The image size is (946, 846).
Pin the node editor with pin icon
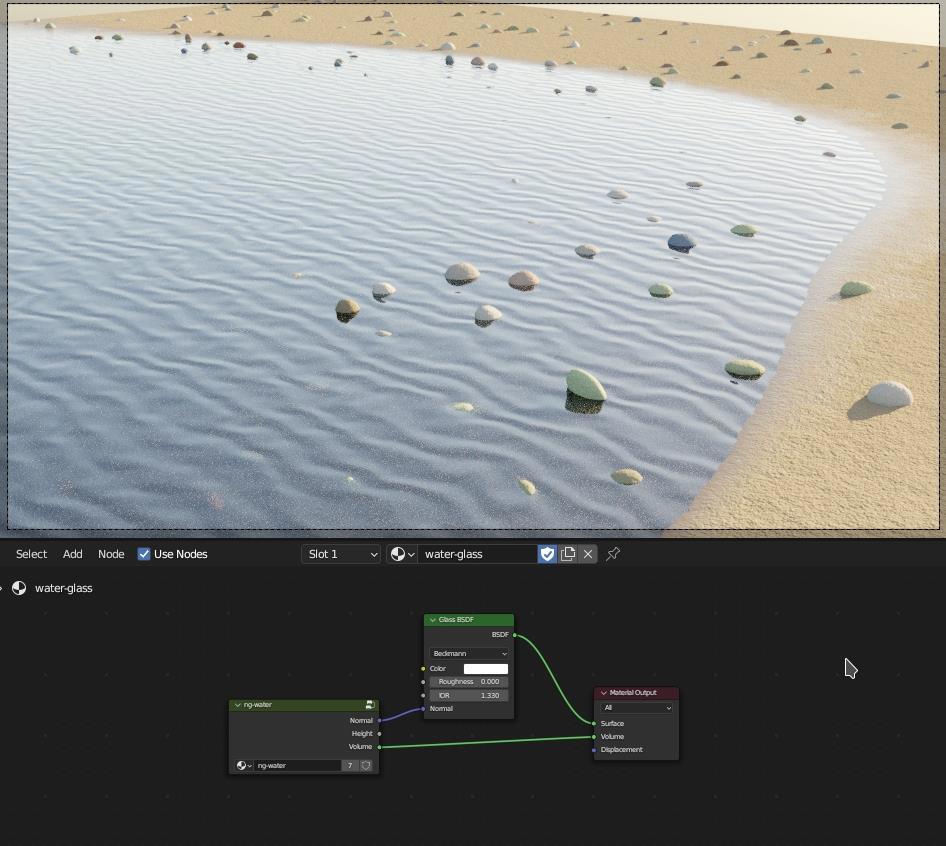[613, 554]
